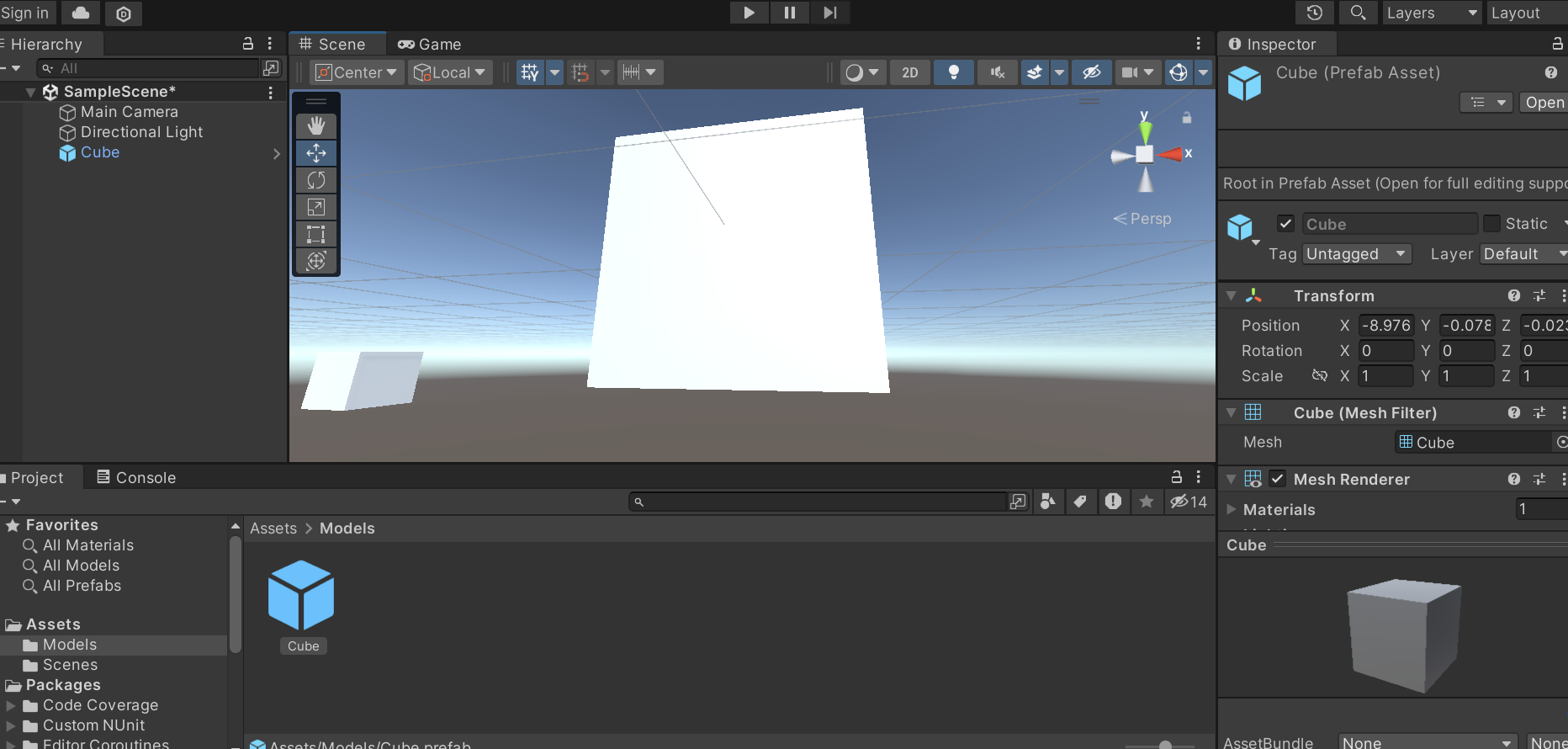Image resolution: width=1568 pixels, height=749 pixels.
Task: Select the Rect transform tool
Action: 316,234
